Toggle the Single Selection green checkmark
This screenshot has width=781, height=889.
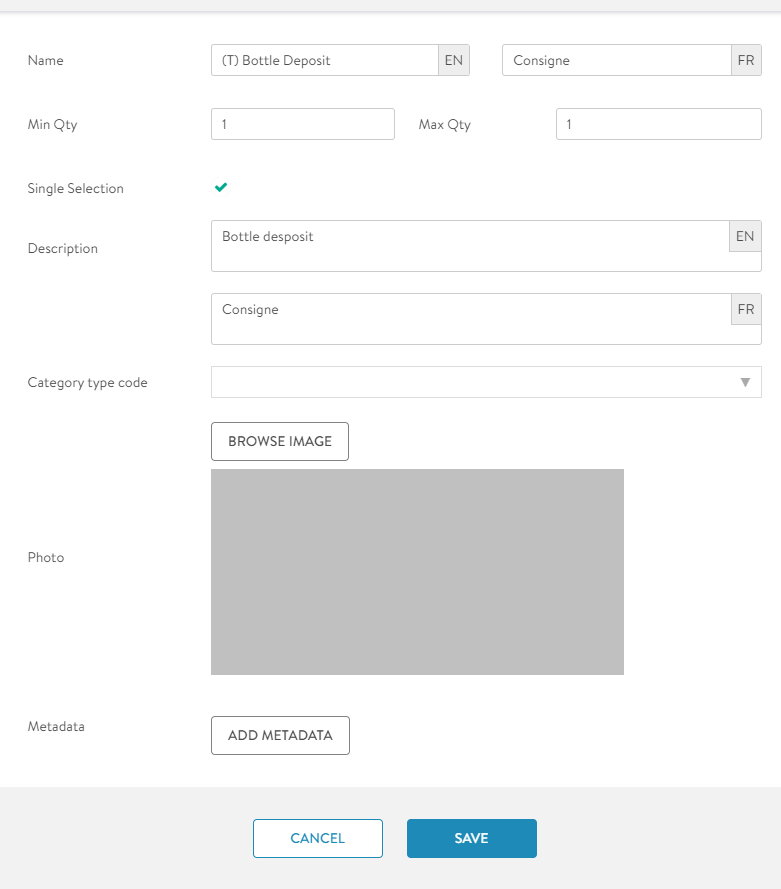tap(221, 188)
